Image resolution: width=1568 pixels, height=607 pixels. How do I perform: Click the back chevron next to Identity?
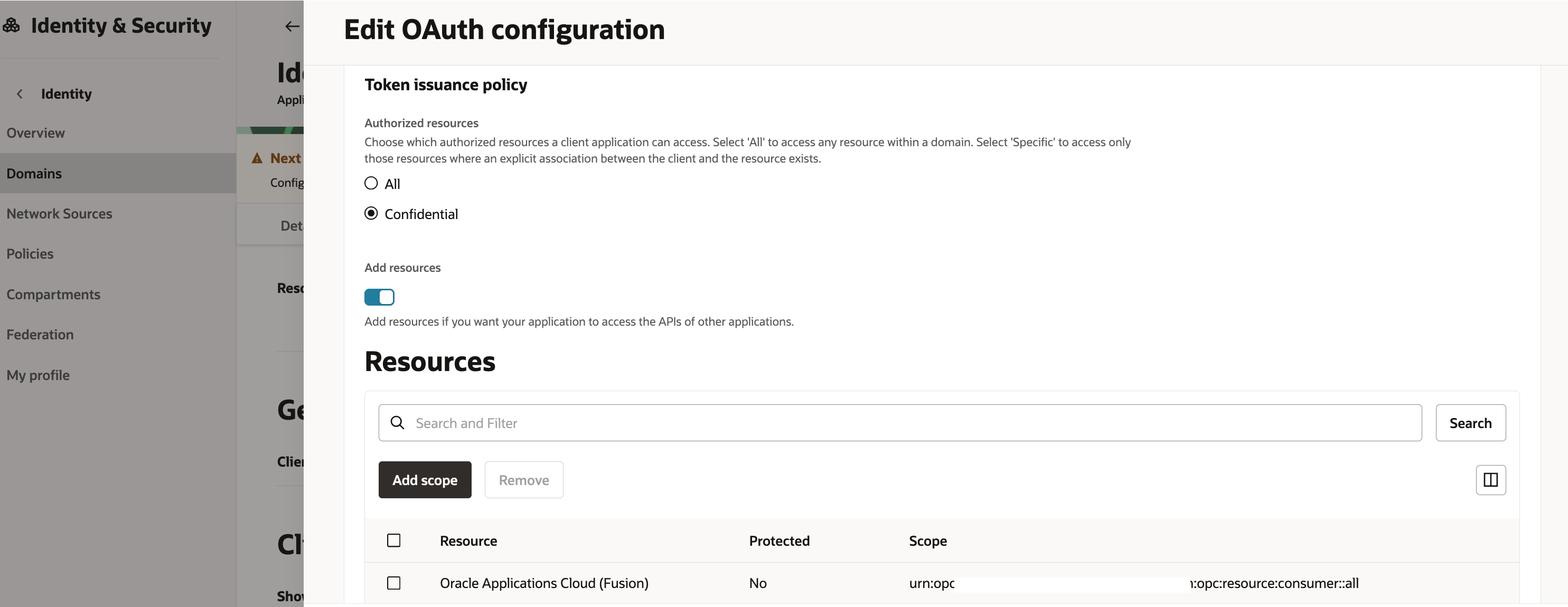[x=20, y=93]
